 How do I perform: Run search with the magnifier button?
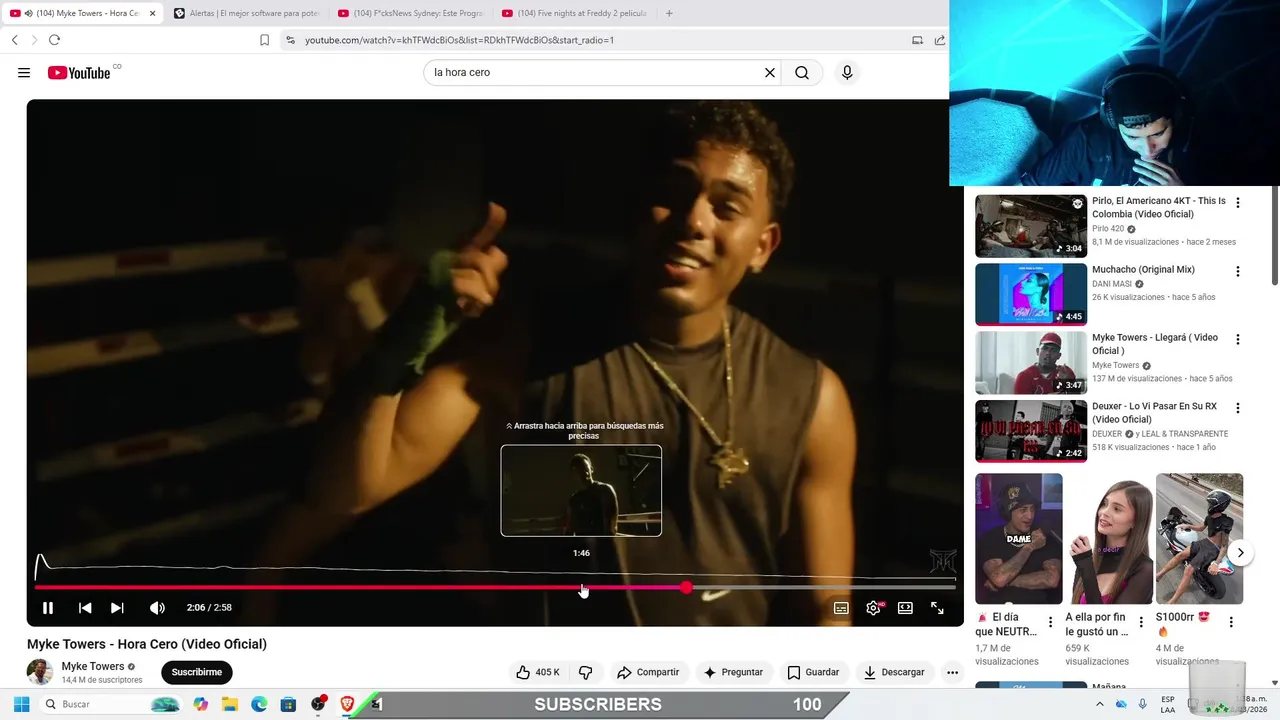pos(802,73)
